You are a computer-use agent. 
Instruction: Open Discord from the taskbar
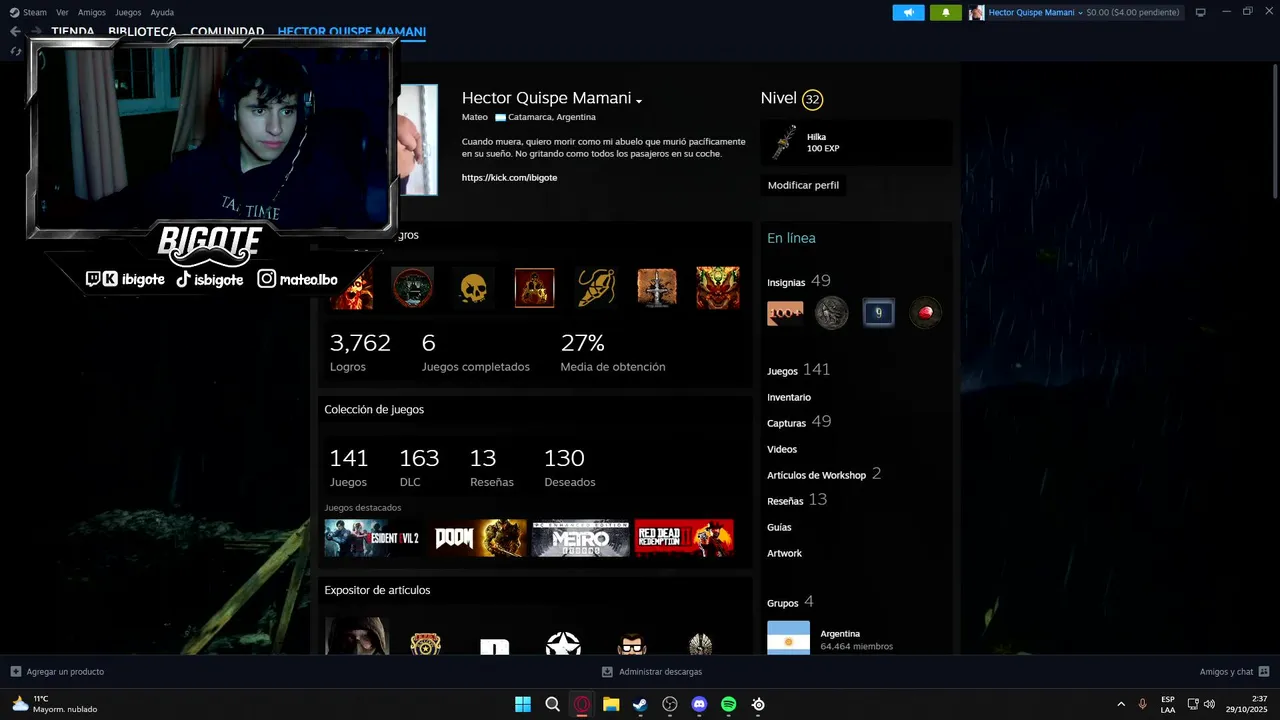(699, 704)
